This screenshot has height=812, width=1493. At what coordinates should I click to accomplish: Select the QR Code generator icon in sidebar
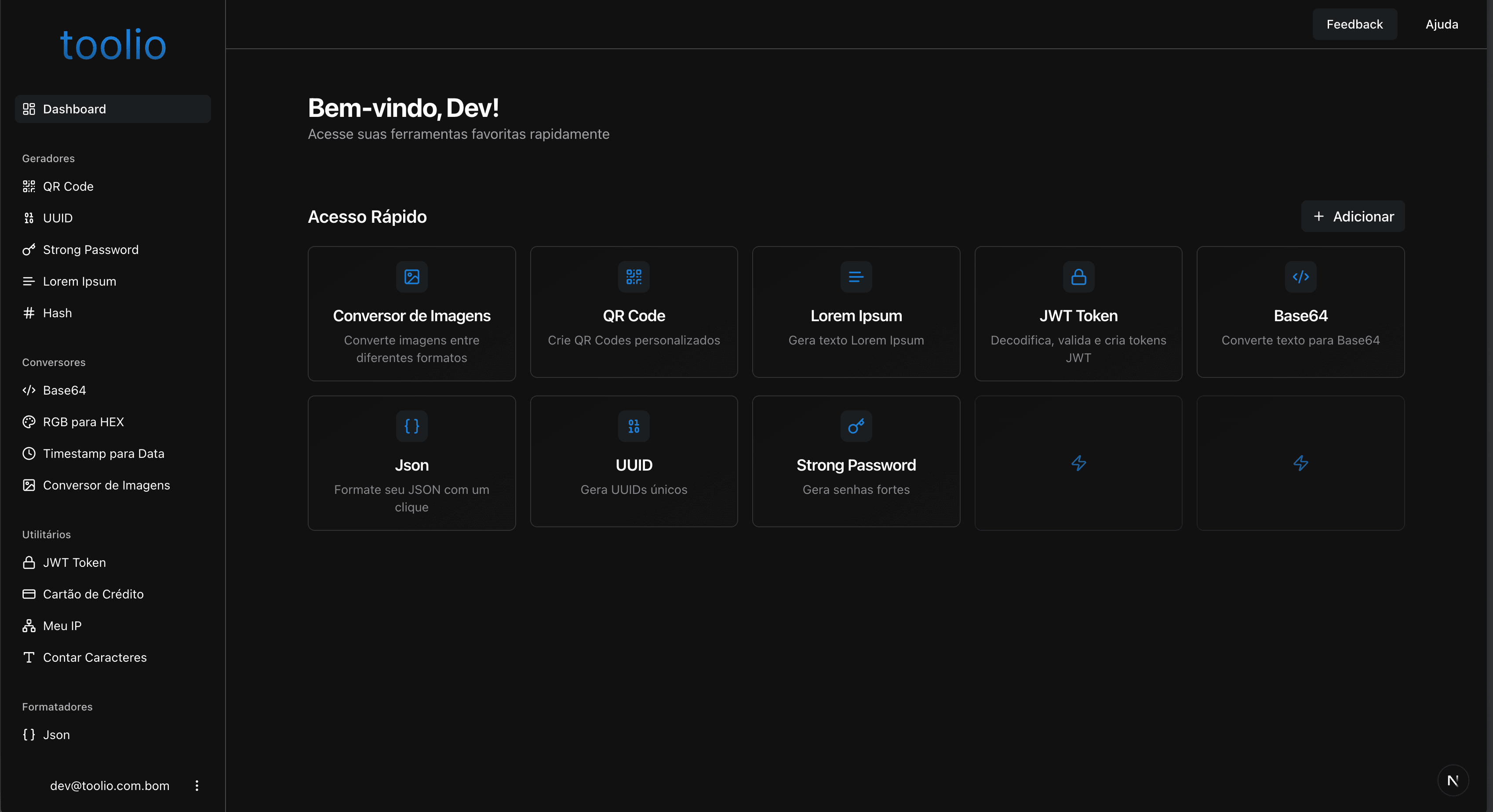point(29,186)
